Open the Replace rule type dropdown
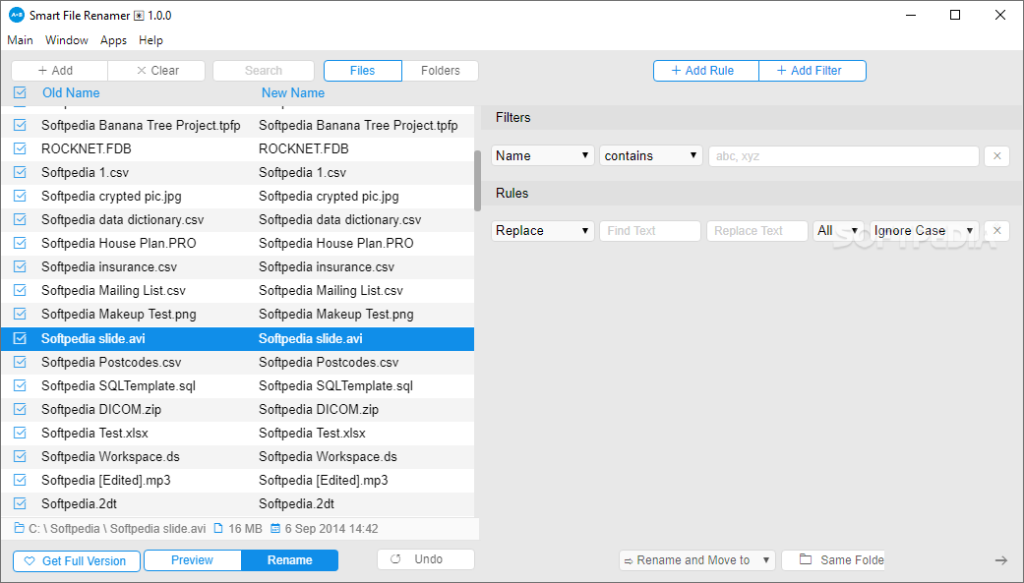The image size is (1024, 583). point(543,231)
